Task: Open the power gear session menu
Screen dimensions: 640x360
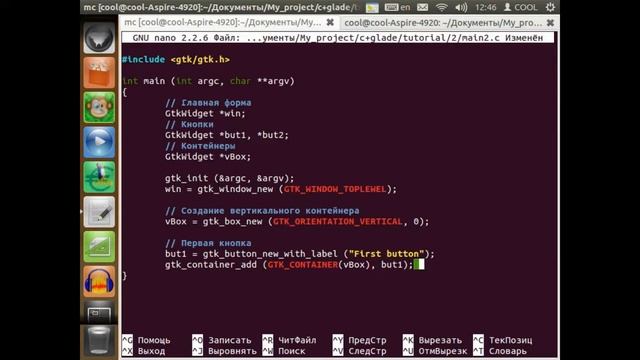Action: pos(550,7)
